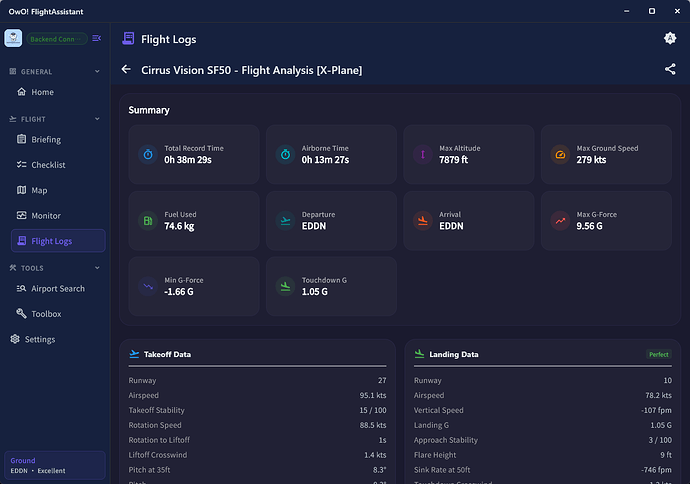Viewport: 690px width, 484px height.
Task: Click the Max Ground Speed gauge icon
Action: coord(560,154)
